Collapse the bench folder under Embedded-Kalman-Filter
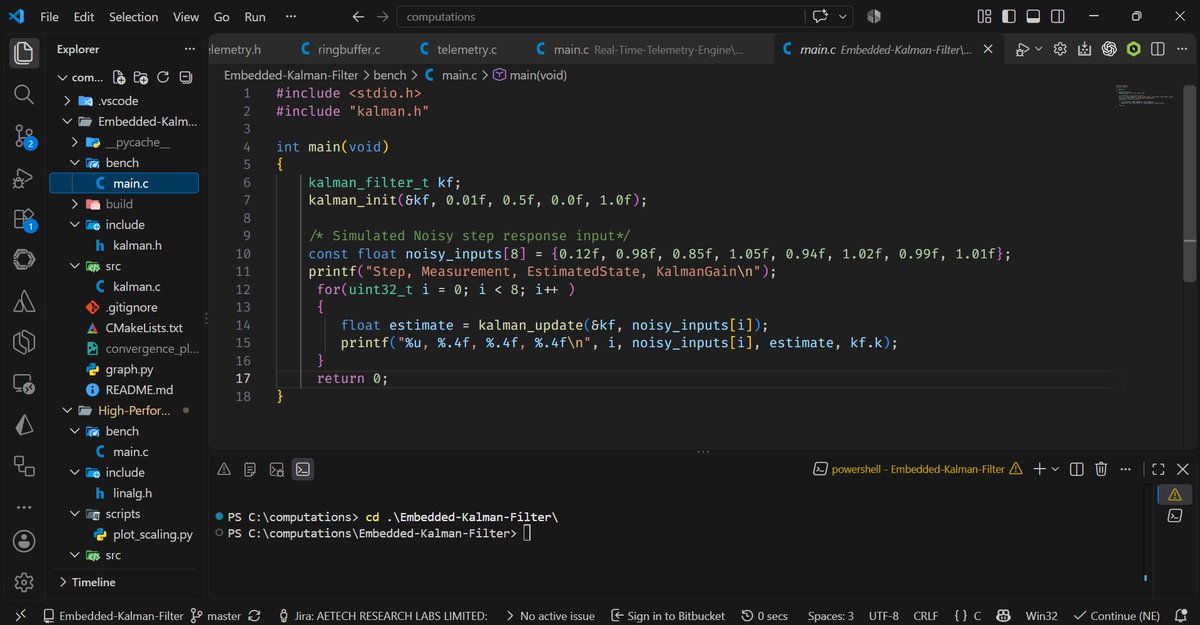The height and width of the screenshot is (625, 1200). (x=77, y=163)
